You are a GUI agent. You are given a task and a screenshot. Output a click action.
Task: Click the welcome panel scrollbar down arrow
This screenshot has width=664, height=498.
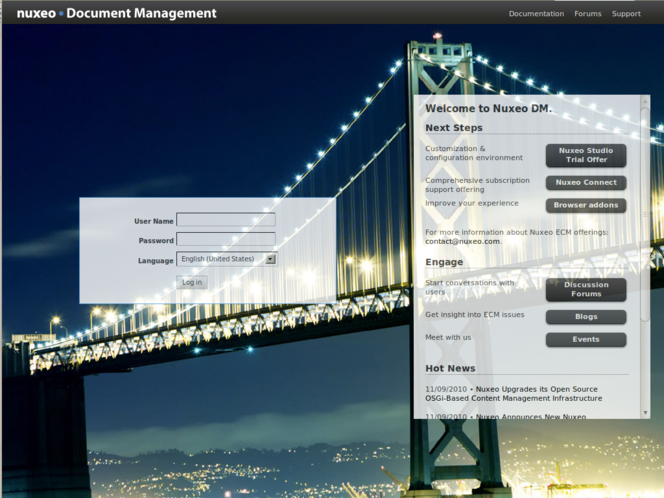[645, 413]
